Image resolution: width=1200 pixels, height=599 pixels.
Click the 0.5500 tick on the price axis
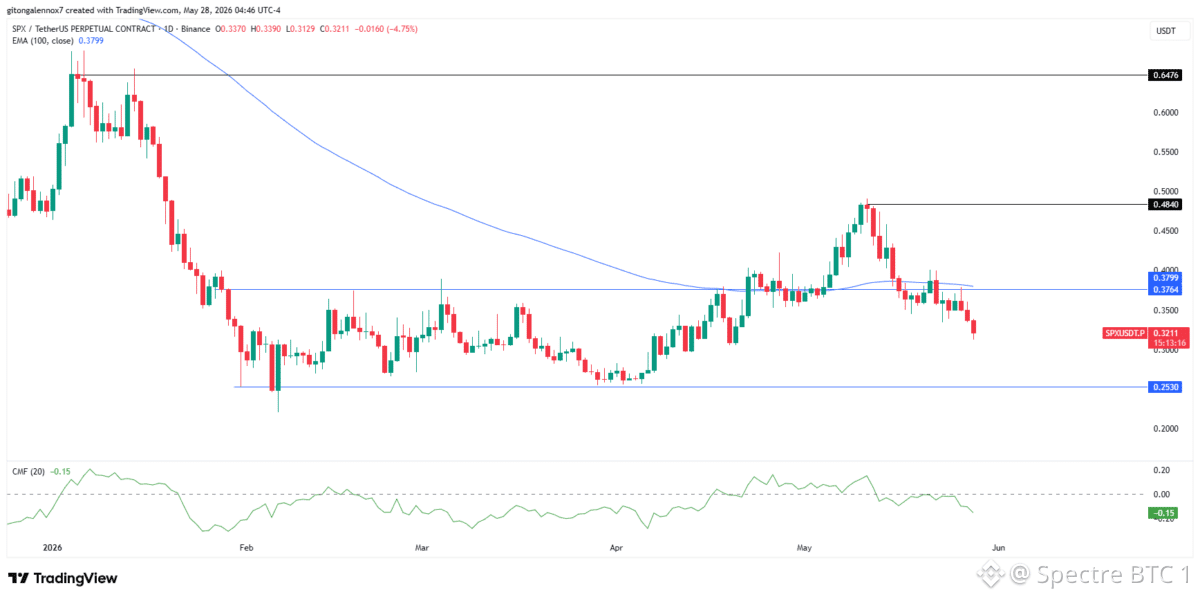[x=1165, y=152]
